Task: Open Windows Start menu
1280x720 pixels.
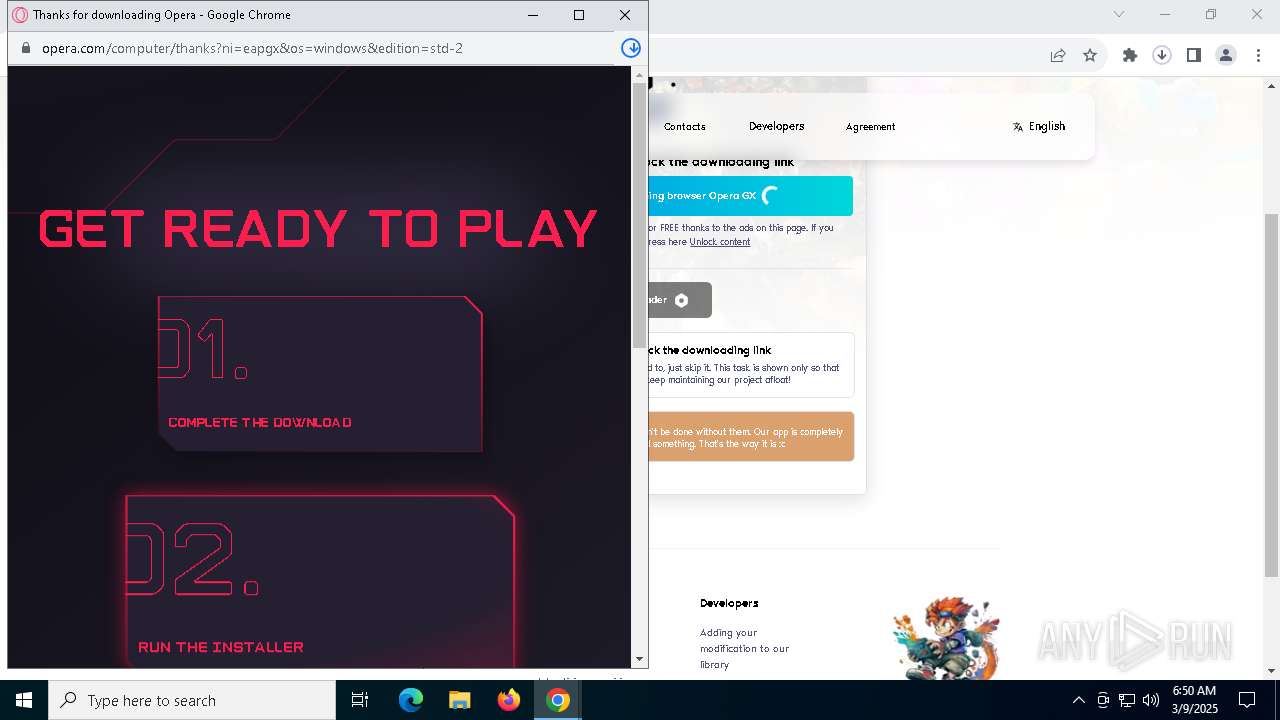Action: coord(24,700)
